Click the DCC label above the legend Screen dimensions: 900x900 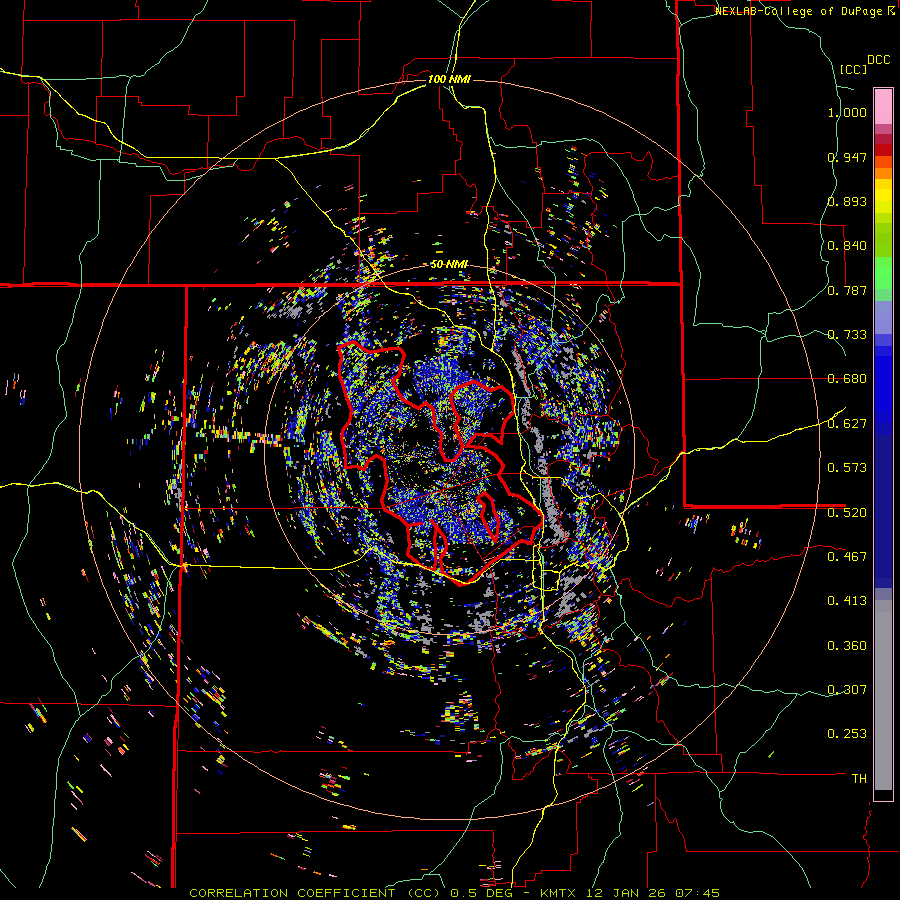pos(878,60)
